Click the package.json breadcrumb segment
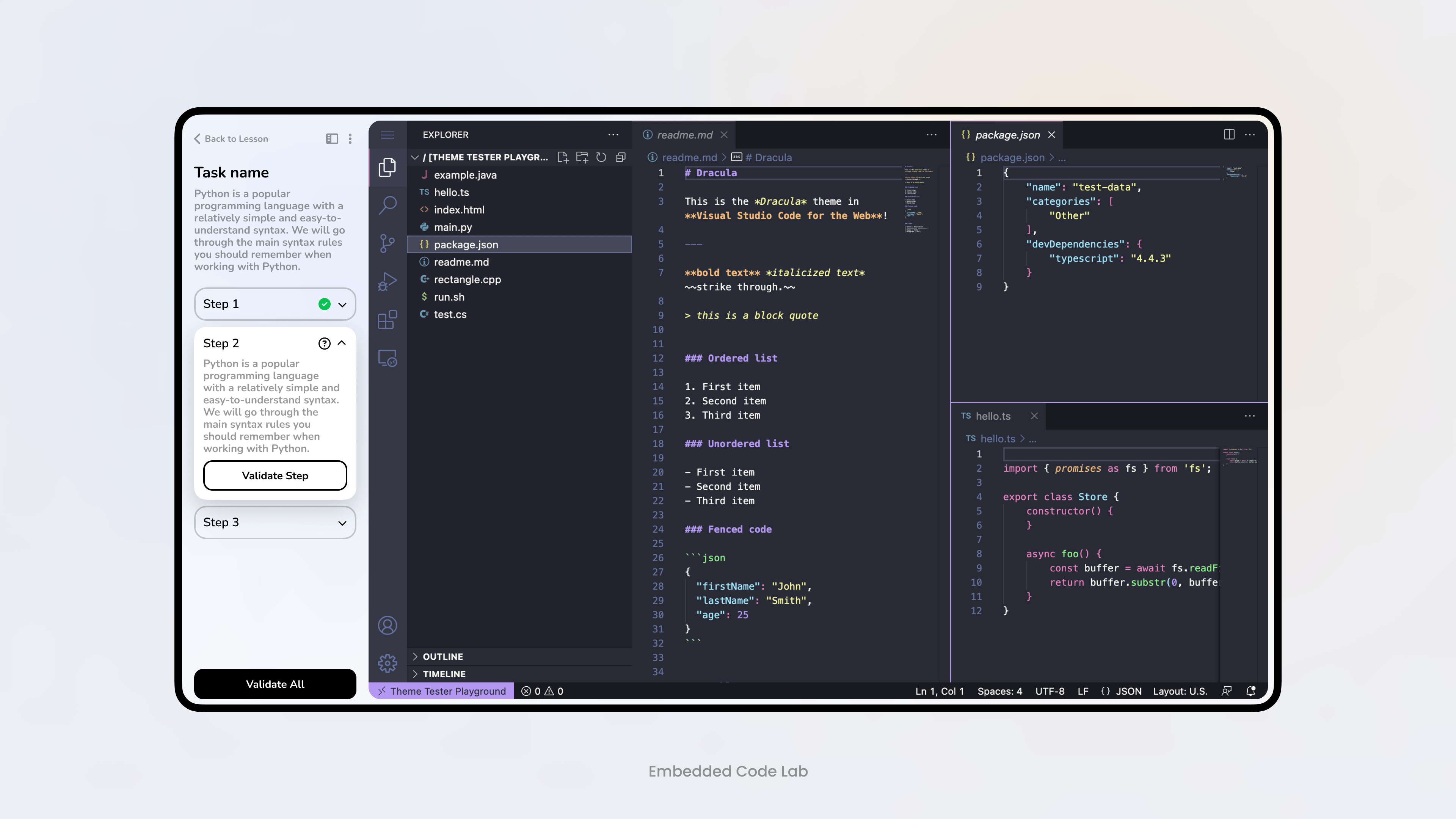Image resolution: width=1456 pixels, height=819 pixels. click(1012, 157)
